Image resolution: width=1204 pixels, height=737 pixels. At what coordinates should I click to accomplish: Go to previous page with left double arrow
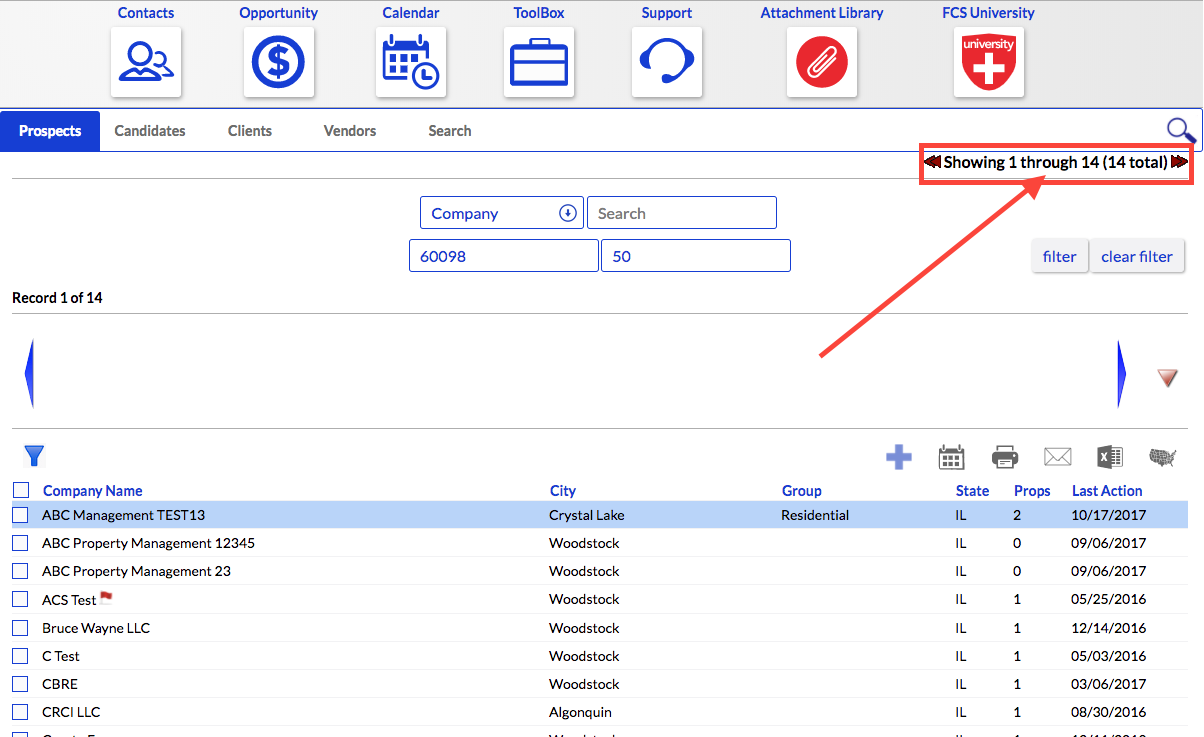point(932,162)
